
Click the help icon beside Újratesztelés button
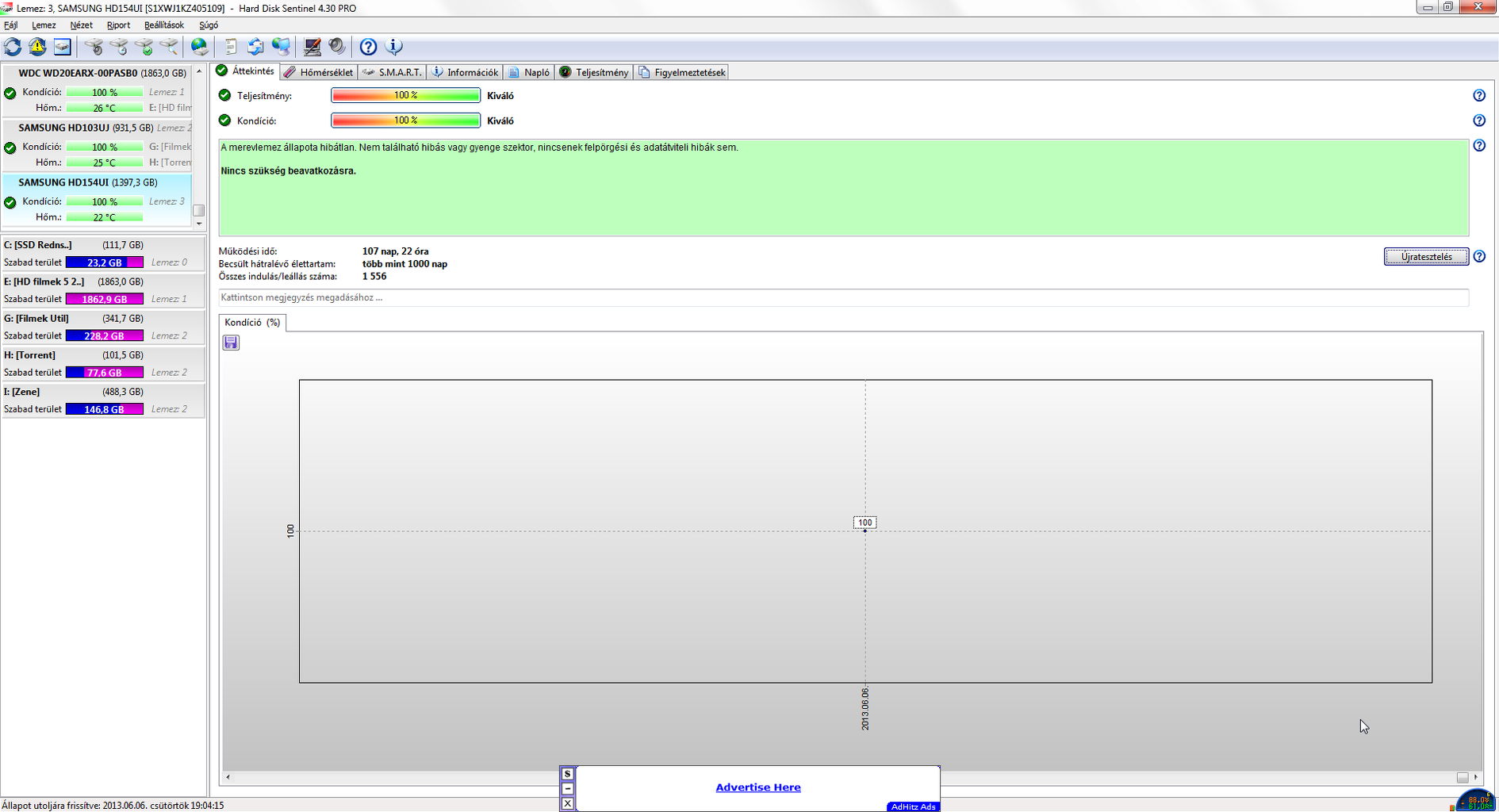1479,256
